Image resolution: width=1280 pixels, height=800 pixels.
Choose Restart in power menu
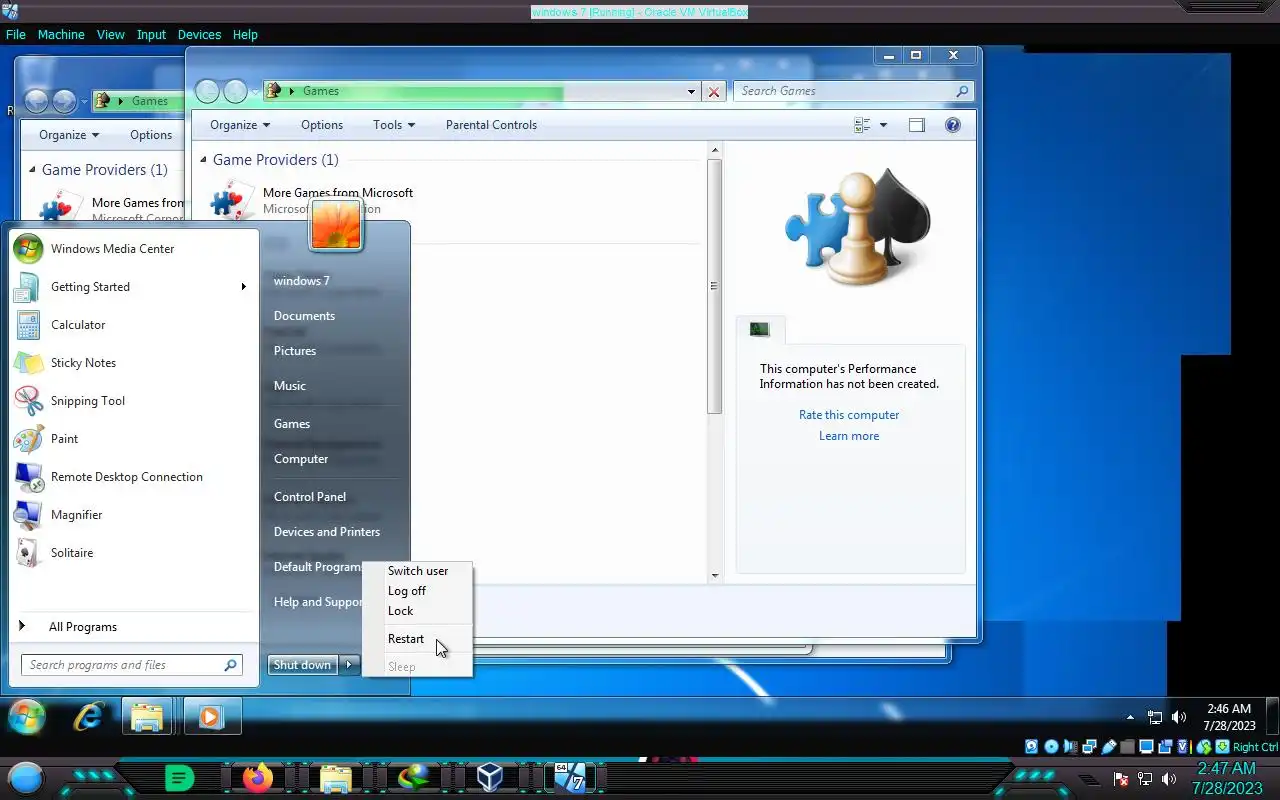click(406, 639)
